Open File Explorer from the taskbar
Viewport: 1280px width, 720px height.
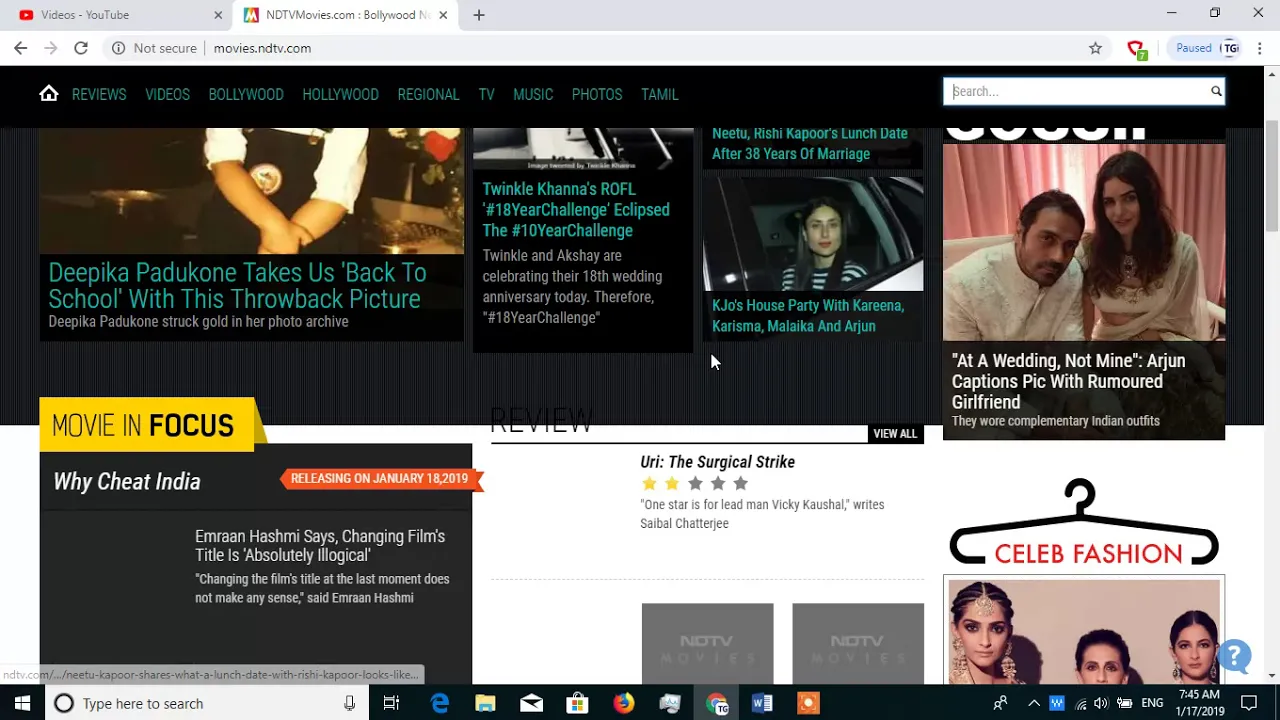click(x=485, y=703)
